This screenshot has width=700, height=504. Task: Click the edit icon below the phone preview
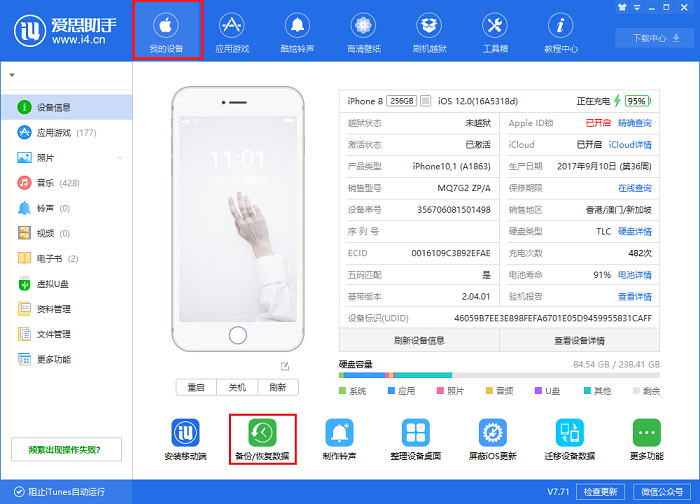tap(285, 367)
